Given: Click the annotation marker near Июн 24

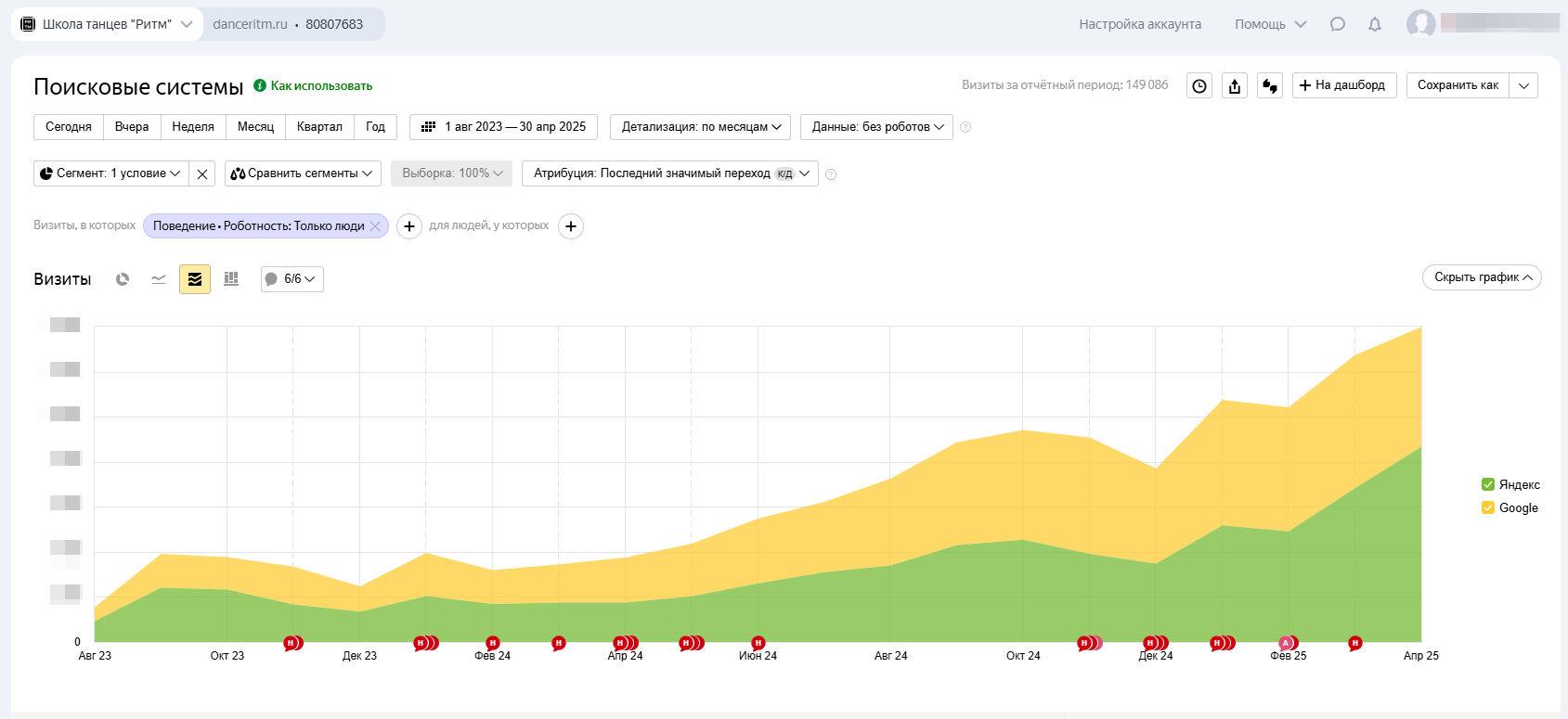Looking at the screenshot, I should click(758, 643).
